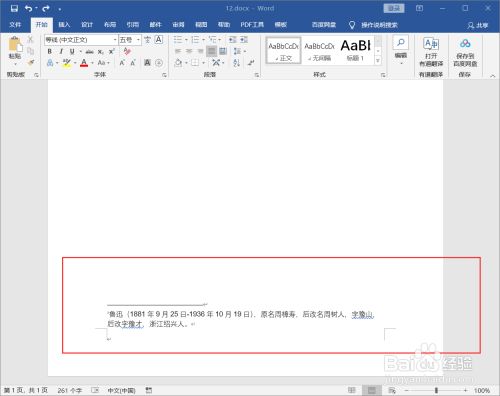Click the character border A icon
Image resolution: width=500 pixels, height=396 pixels.
pos(159,40)
